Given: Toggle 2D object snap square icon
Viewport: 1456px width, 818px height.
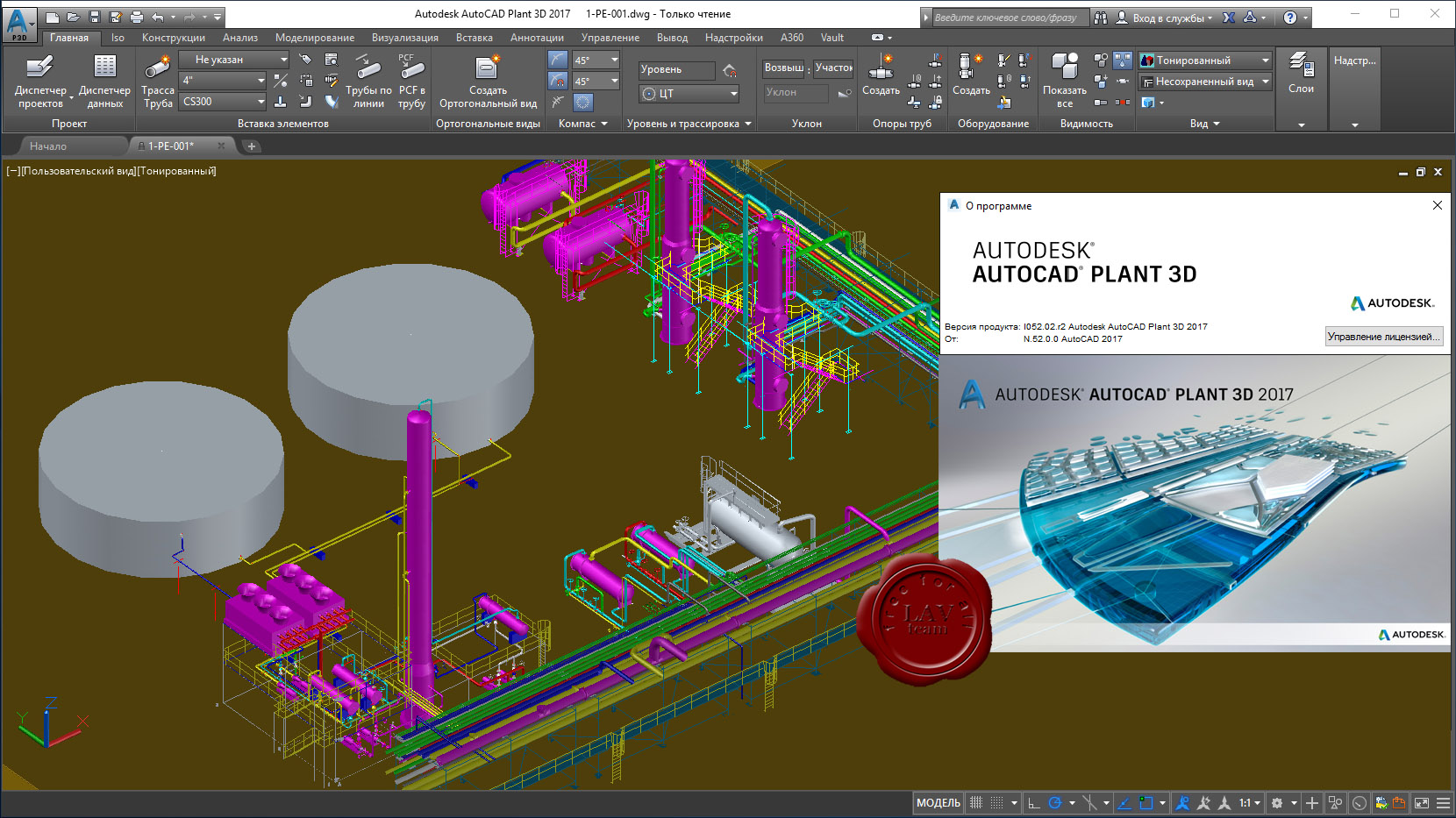Looking at the screenshot, I should (x=1146, y=802).
